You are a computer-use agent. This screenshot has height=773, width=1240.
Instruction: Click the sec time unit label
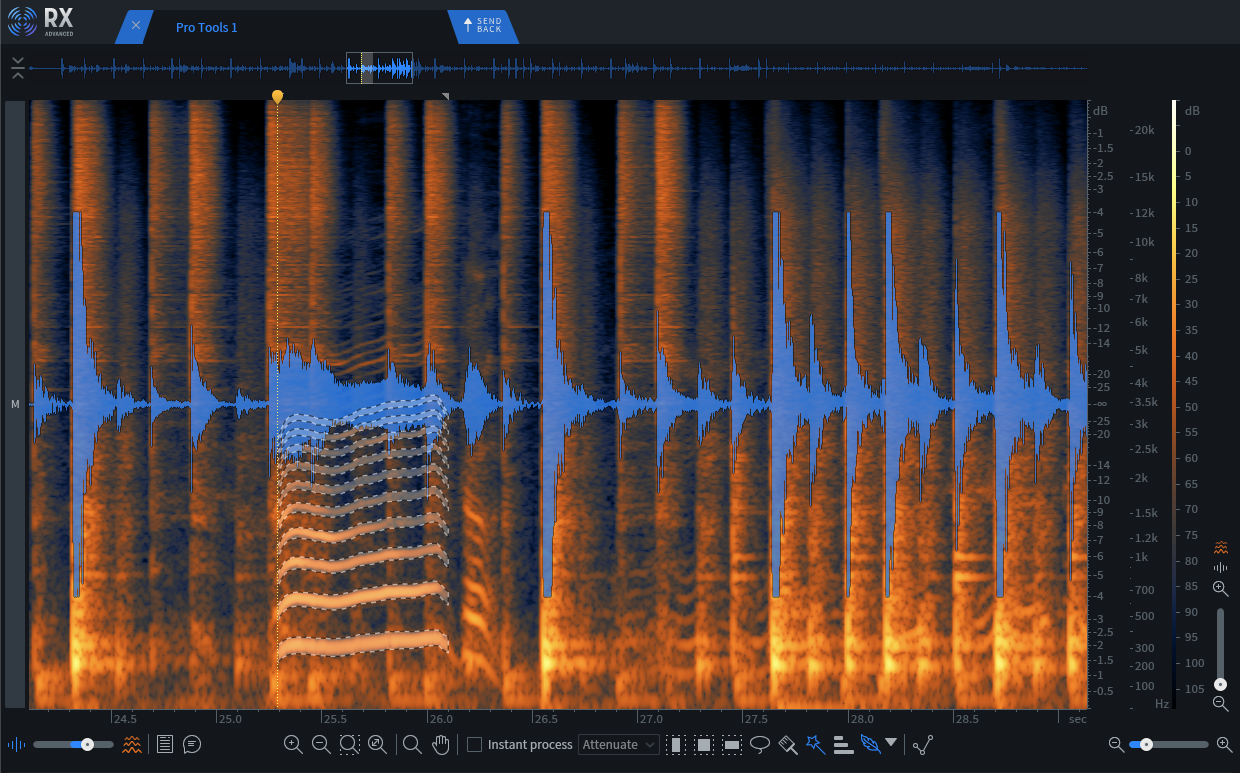[1077, 719]
